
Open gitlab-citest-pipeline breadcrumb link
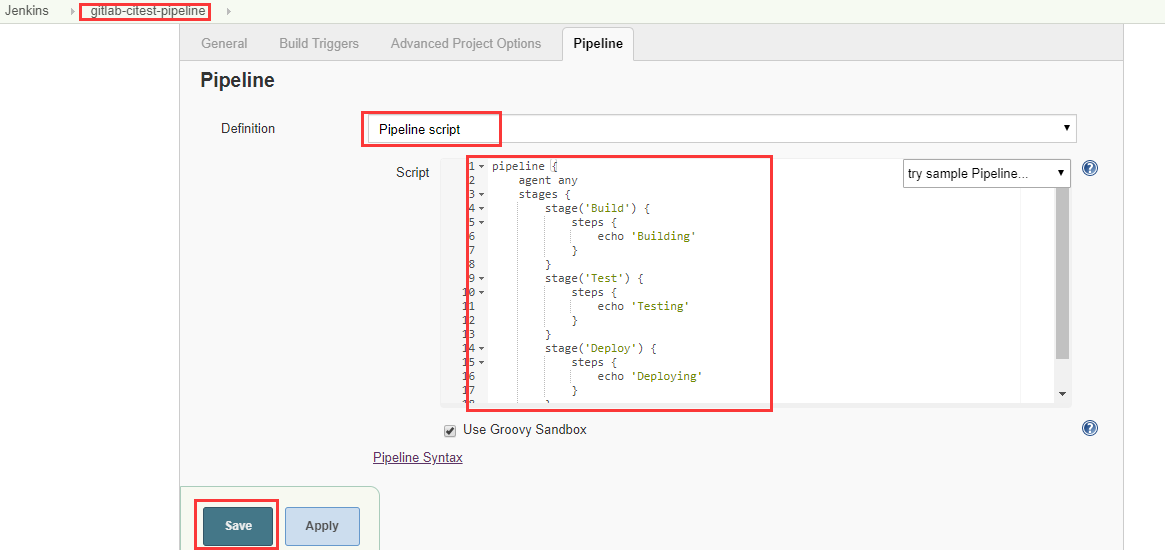coord(148,12)
